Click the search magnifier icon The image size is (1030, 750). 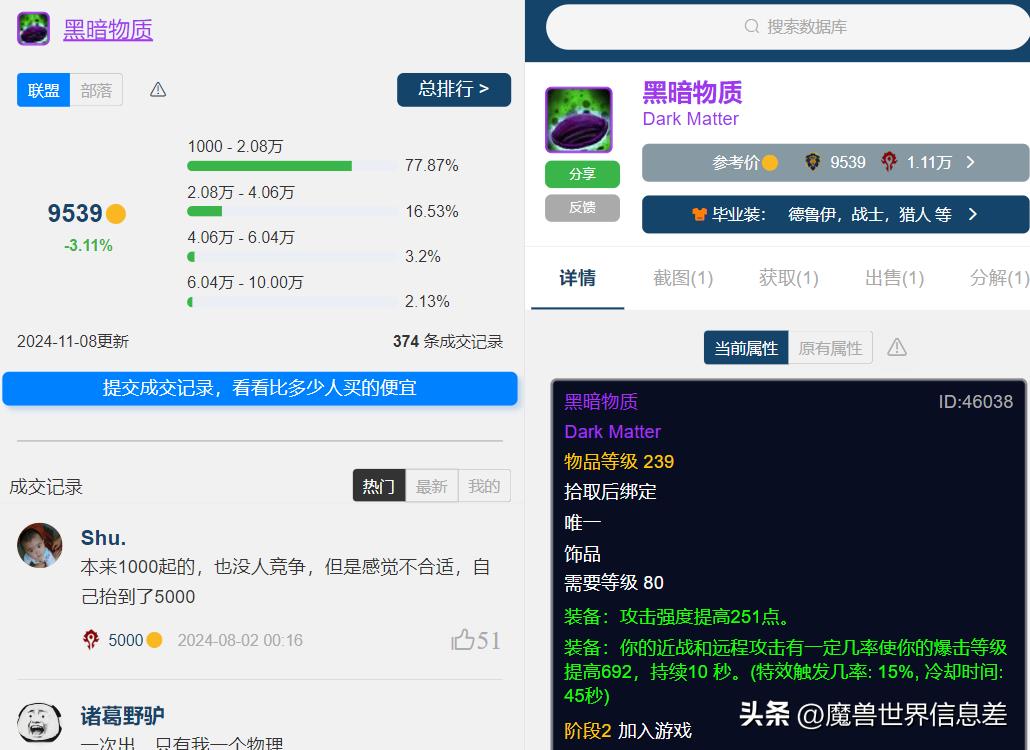tap(752, 27)
